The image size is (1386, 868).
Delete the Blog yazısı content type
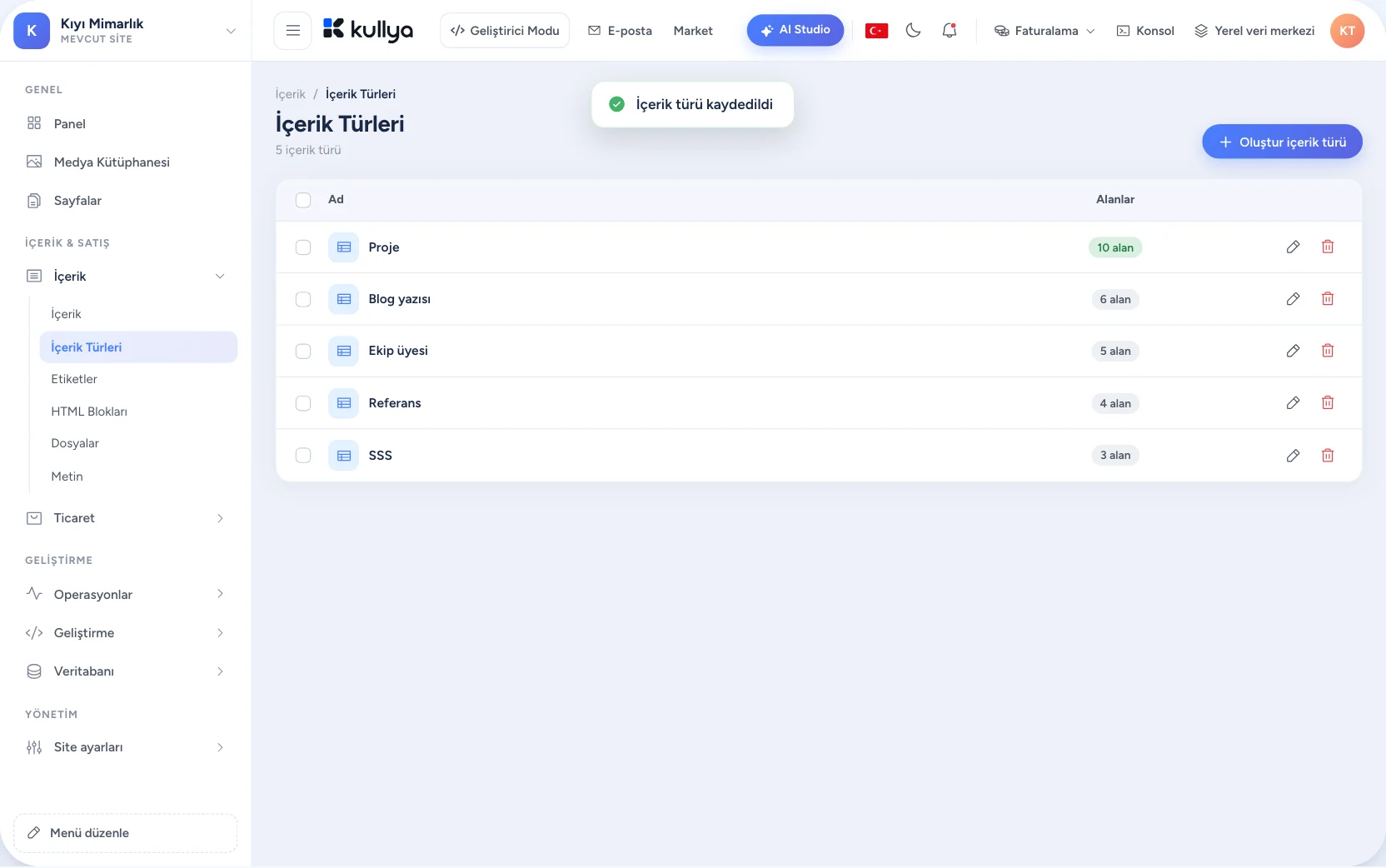(x=1328, y=299)
